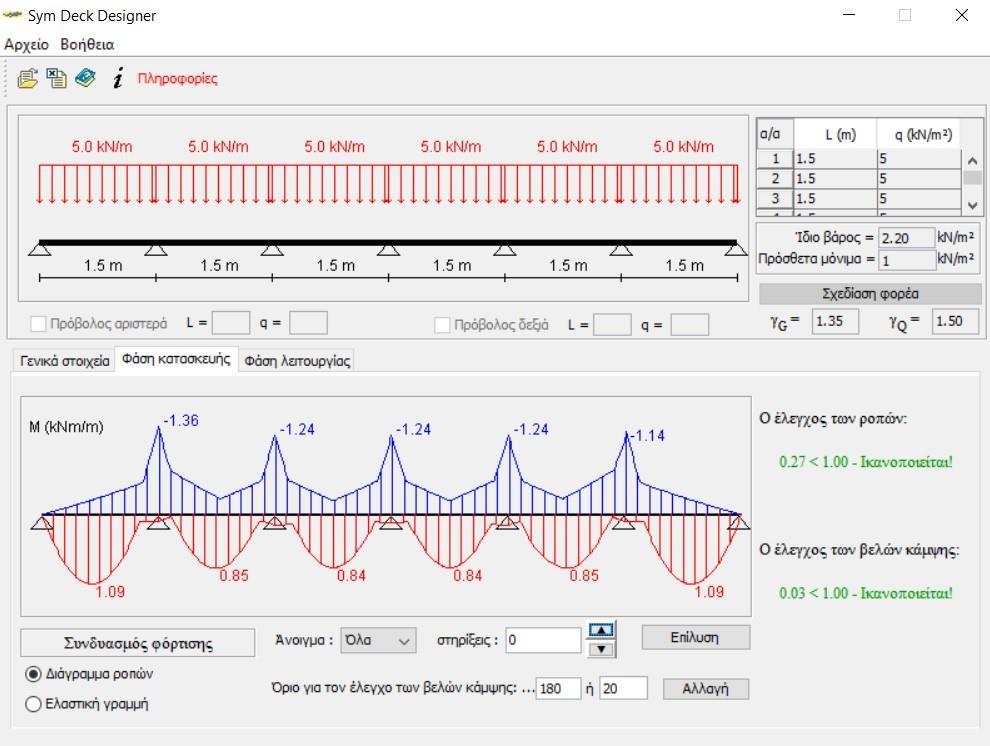Open the Πληροφορίες link
The width and height of the screenshot is (990, 746).
(177, 78)
